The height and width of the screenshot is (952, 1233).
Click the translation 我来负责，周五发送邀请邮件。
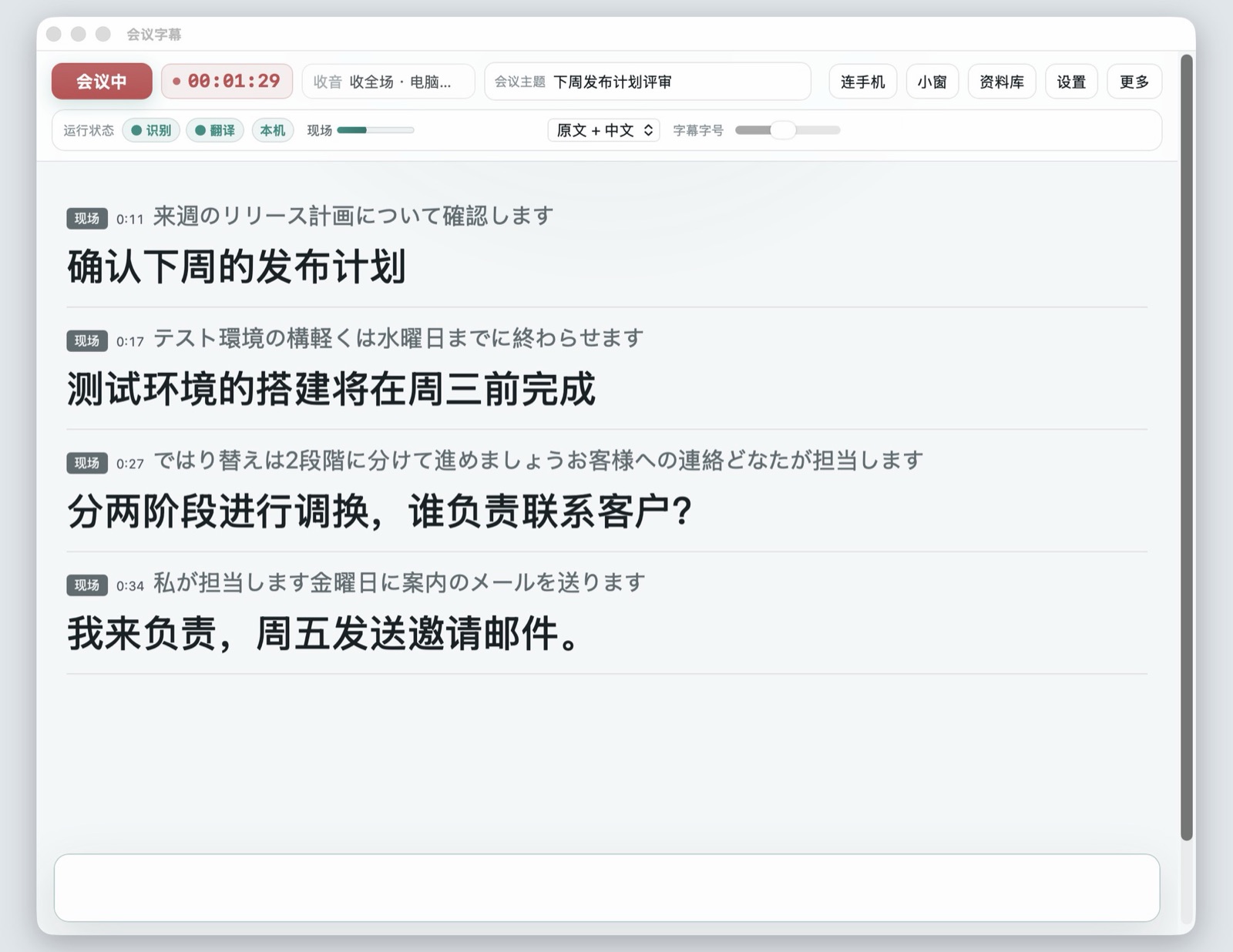[324, 634]
